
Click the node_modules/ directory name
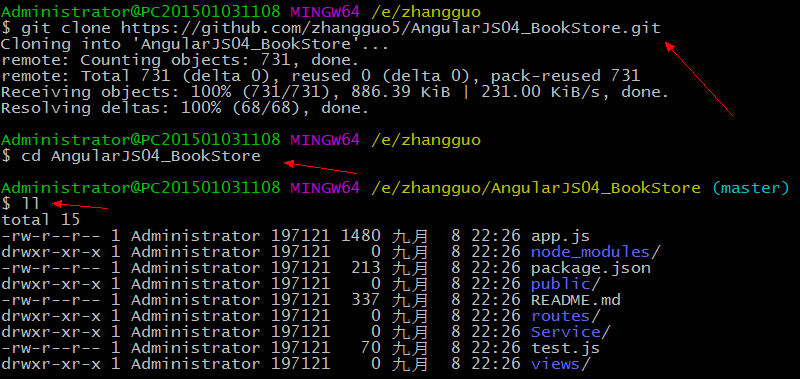595,252
